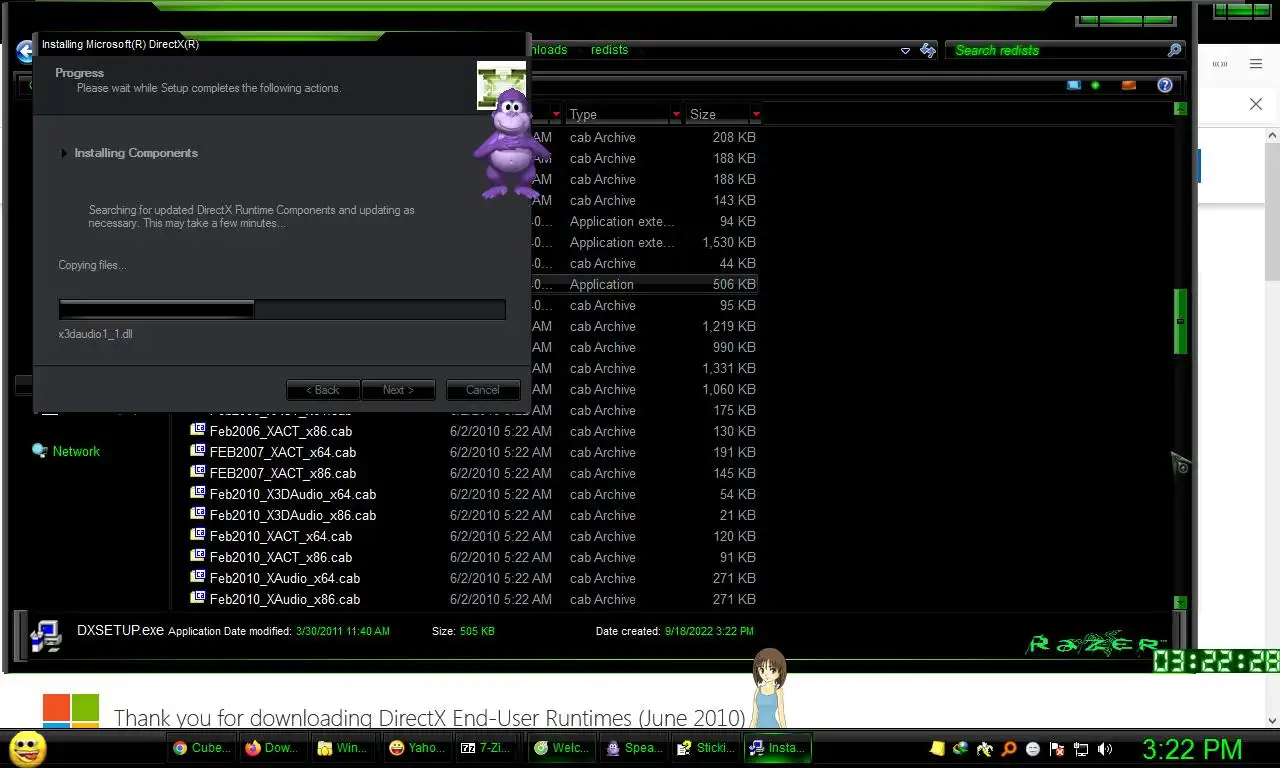Select file Feb2010_XAudio_x64.cab
The width and height of the screenshot is (1280, 768).
[x=284, y=578]
